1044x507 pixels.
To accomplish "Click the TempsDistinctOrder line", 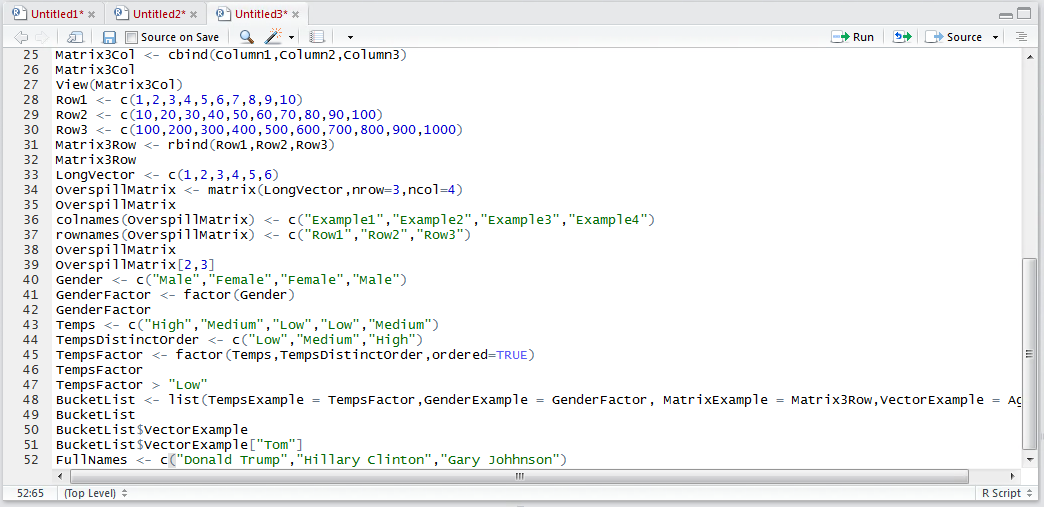I will tap(239, 340).
